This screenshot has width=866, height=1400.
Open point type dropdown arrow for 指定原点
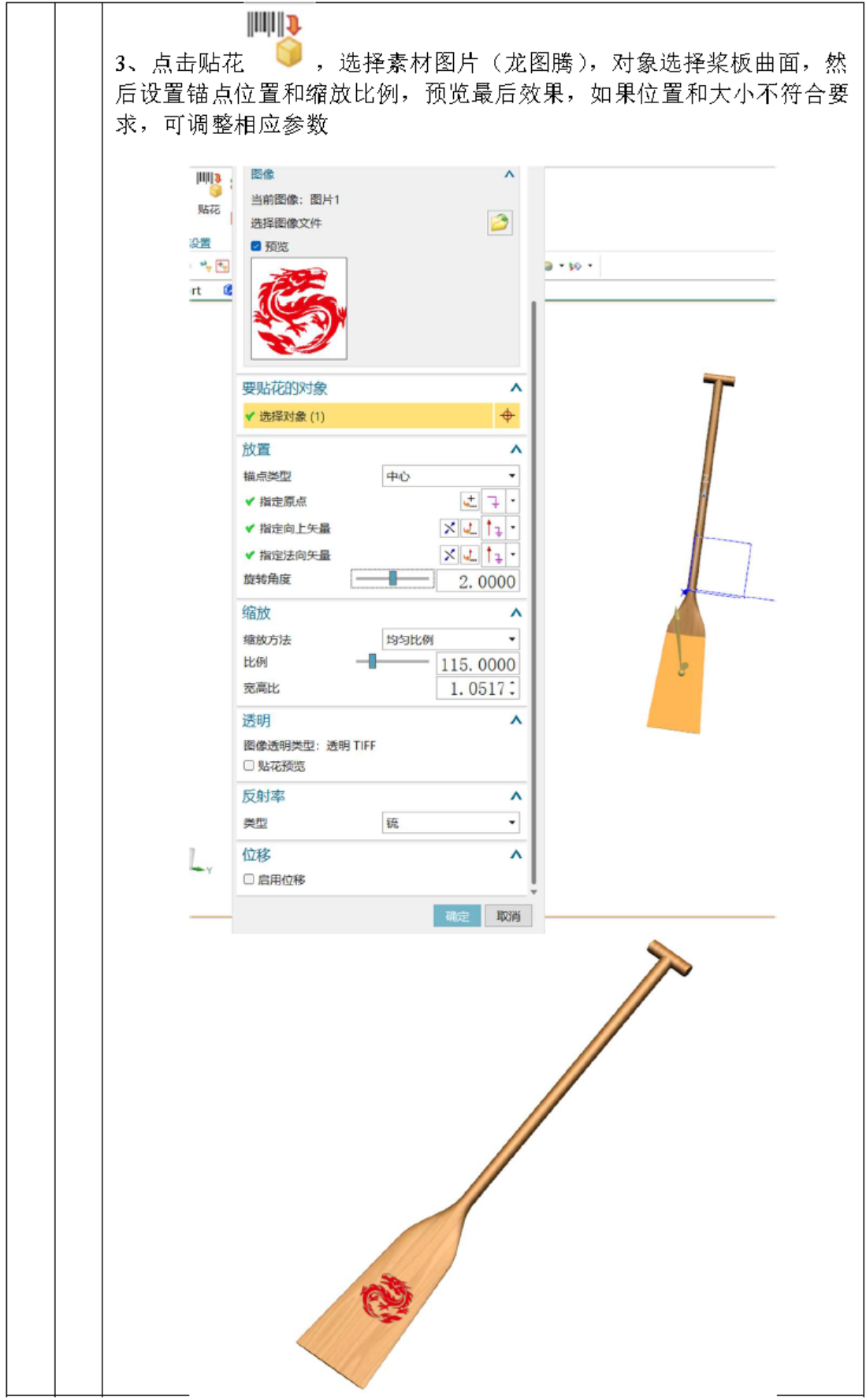pos(513,501)
